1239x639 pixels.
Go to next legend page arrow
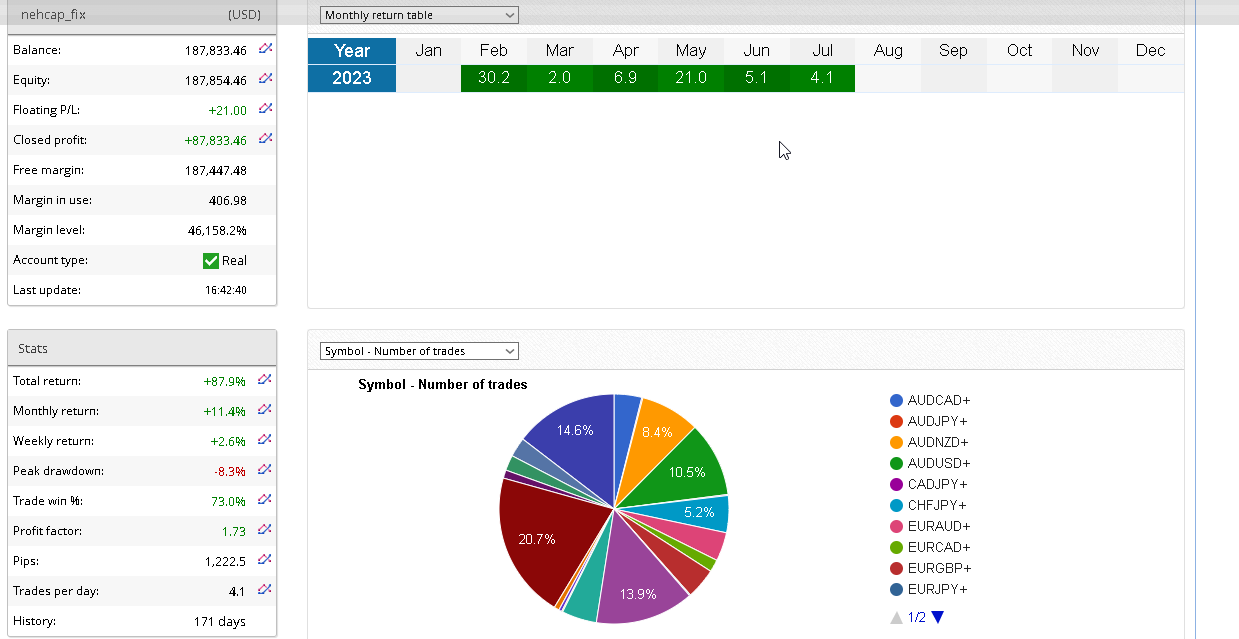[937, 618]
